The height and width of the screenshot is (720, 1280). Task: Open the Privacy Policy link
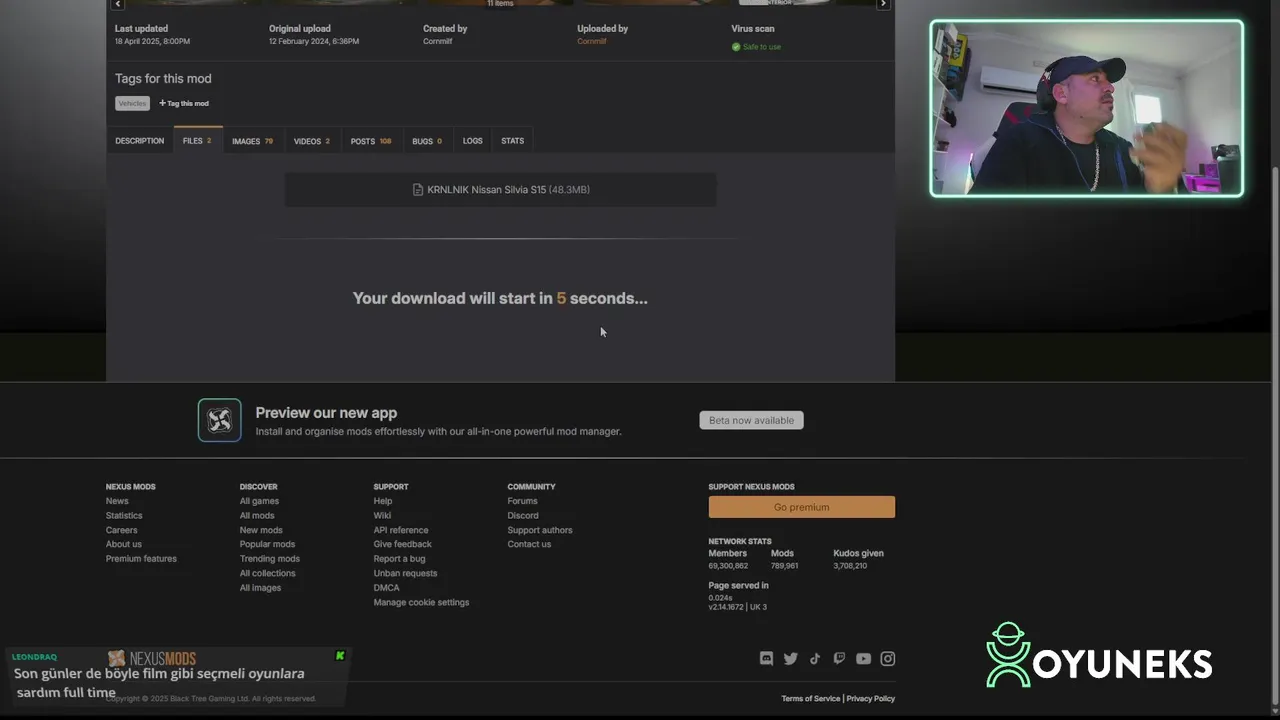[870, 698]
